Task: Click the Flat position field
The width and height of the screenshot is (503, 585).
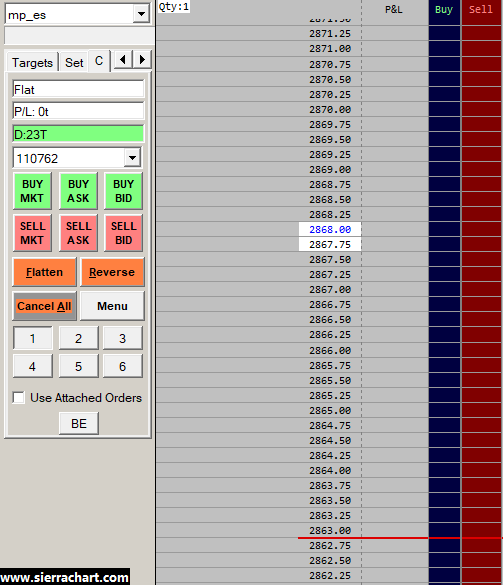Action: (78, 90)
